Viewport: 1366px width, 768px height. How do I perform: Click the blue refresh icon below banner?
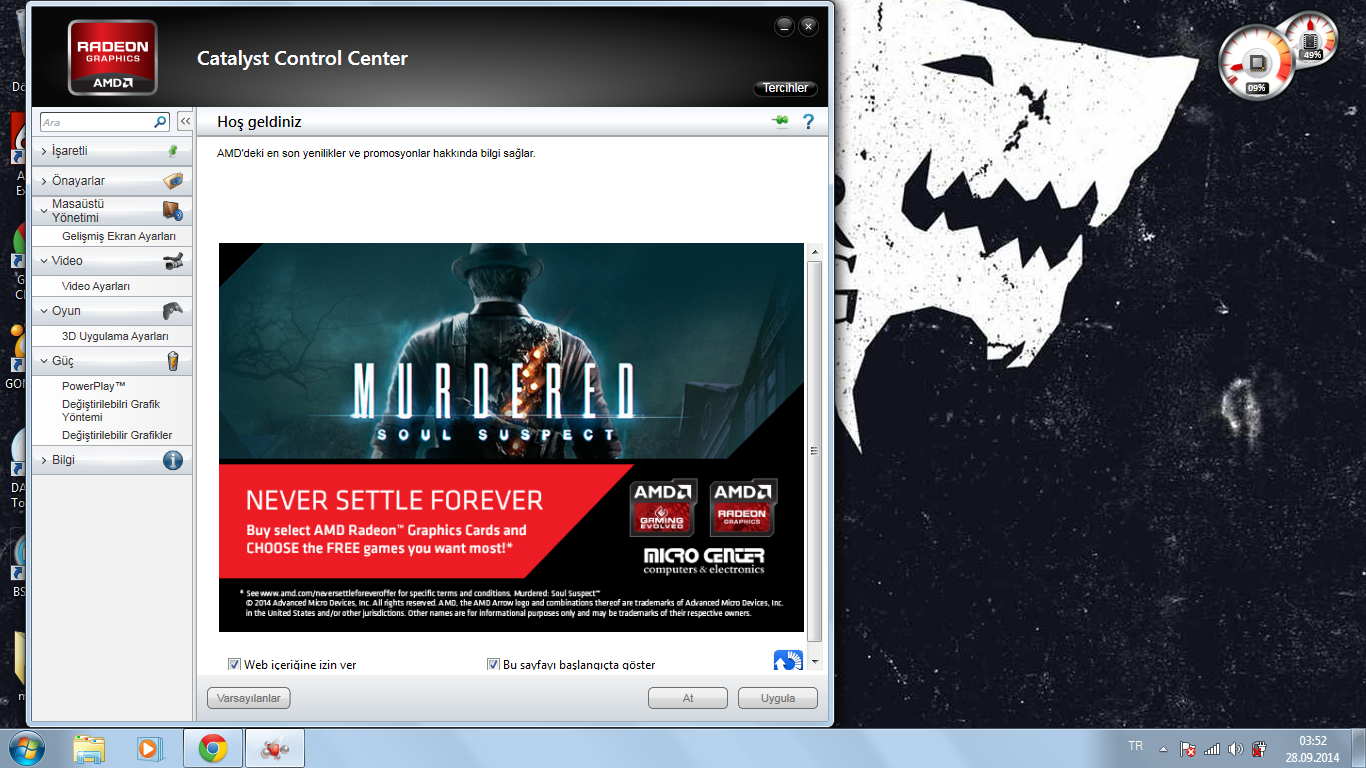(x=788, y=662)
